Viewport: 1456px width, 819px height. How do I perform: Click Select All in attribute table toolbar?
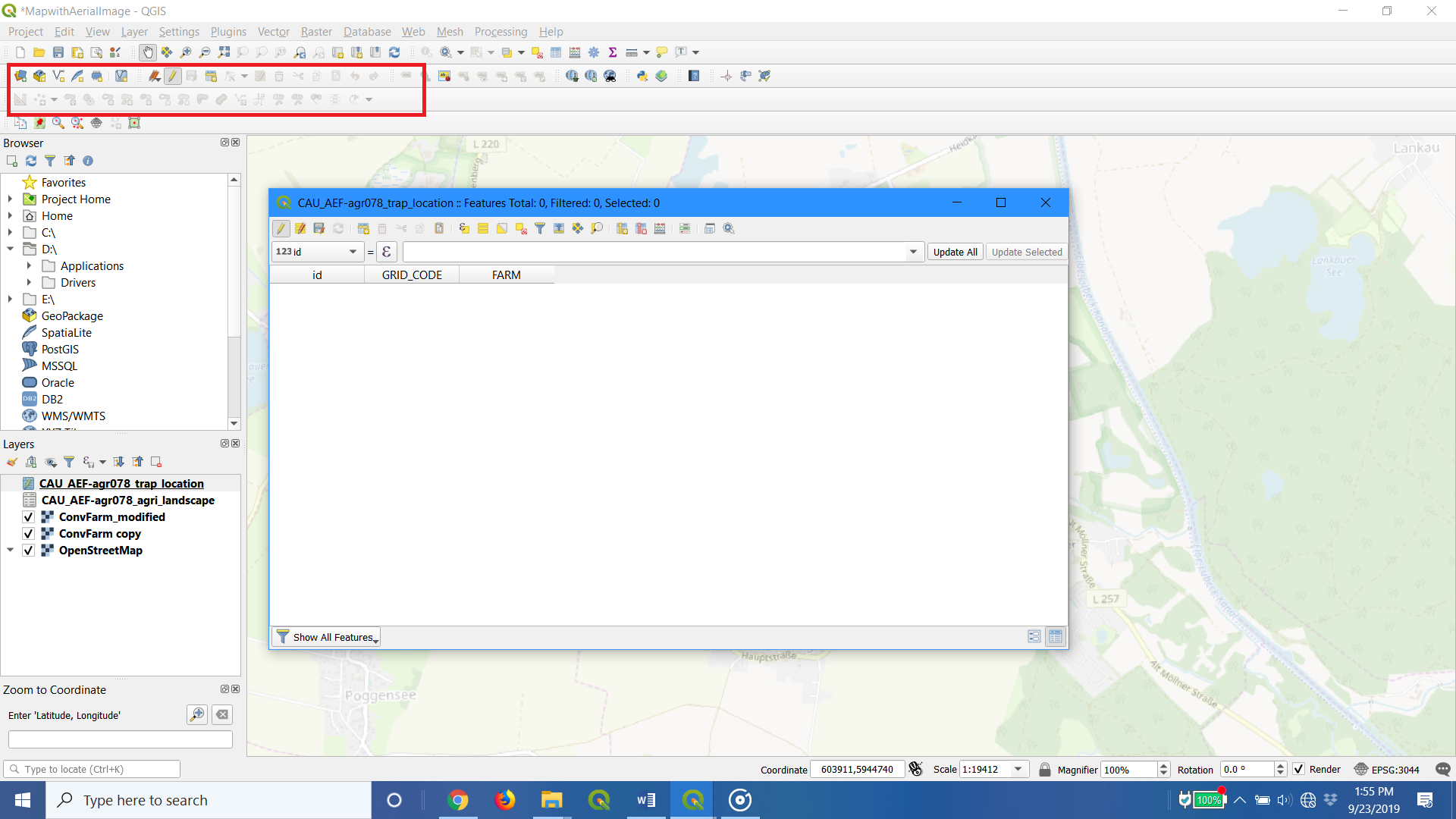[483, 228]
